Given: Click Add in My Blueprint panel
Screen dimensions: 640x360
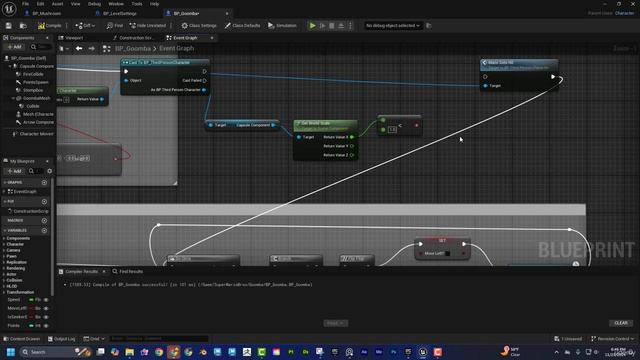Looking at the screenshot, I should 15,171.
